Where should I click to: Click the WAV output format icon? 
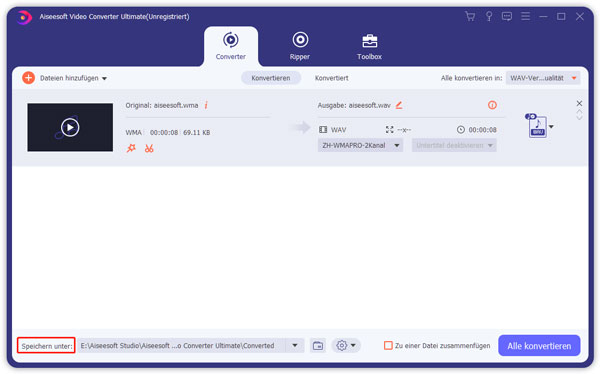pos(537,126)
